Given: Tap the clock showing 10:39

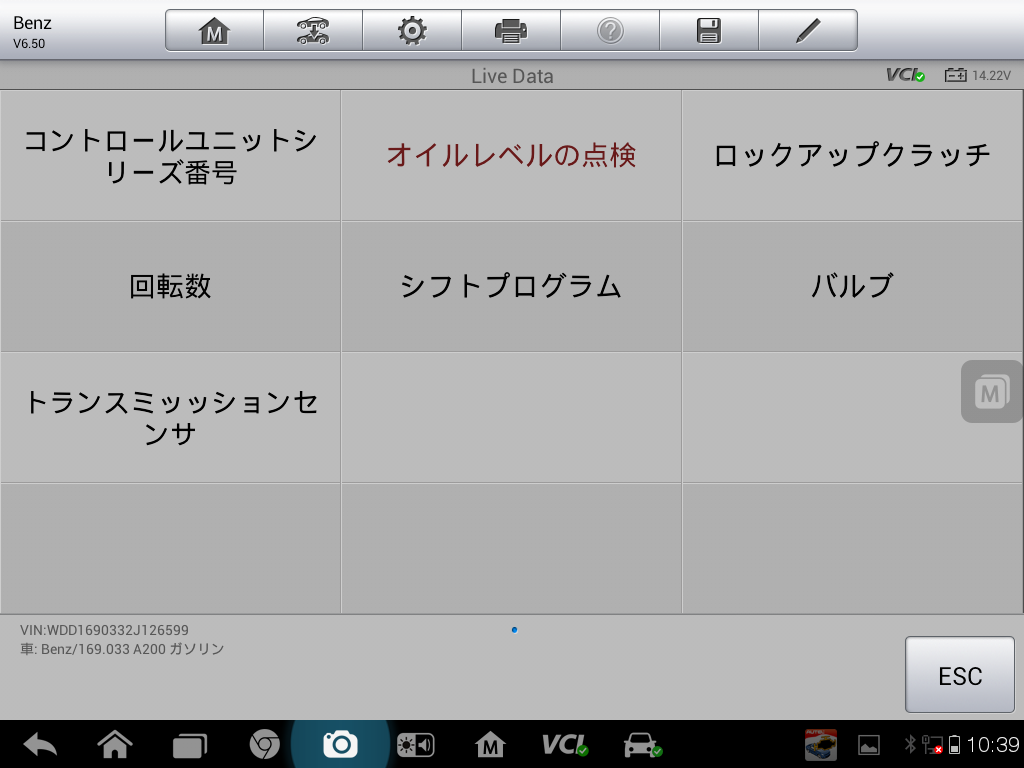Looking at the screenshot, I should (x=993, y=744).
